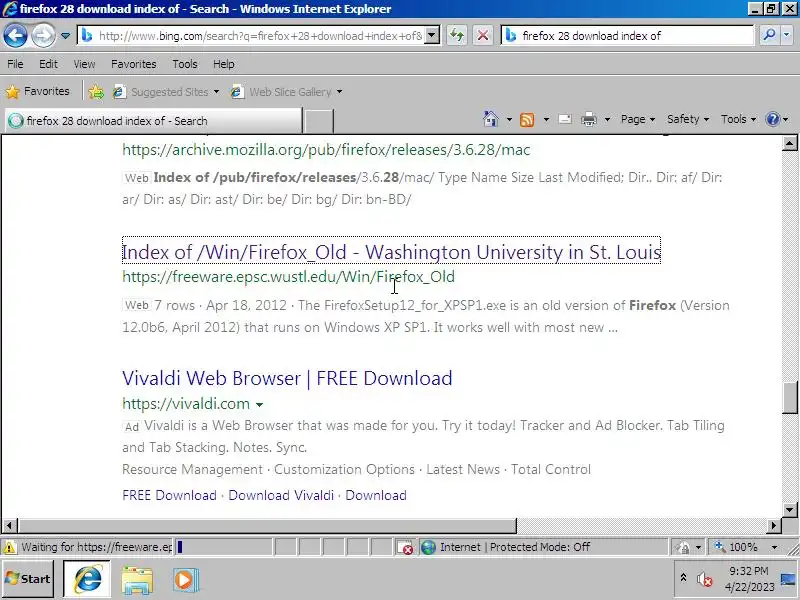This screenshot has width=800, height=600.
Task: Click the Help question mark icon
Action: [x=773, y=119]
